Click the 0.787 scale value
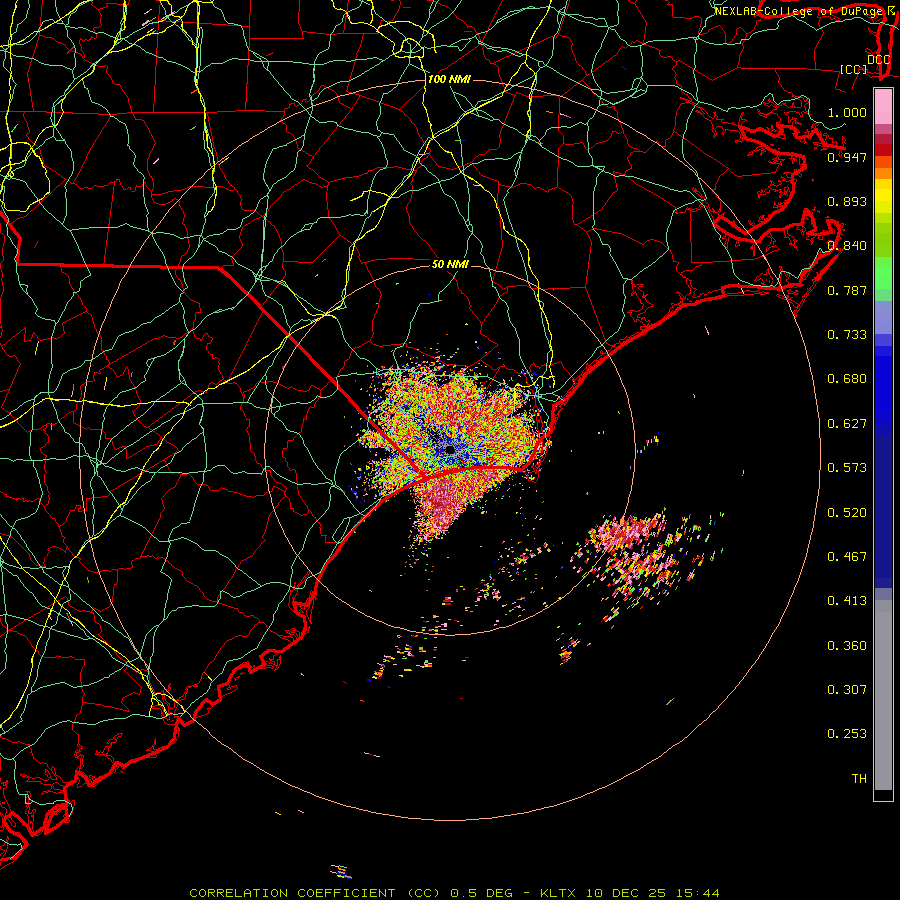900x900 pixels. 847,290
